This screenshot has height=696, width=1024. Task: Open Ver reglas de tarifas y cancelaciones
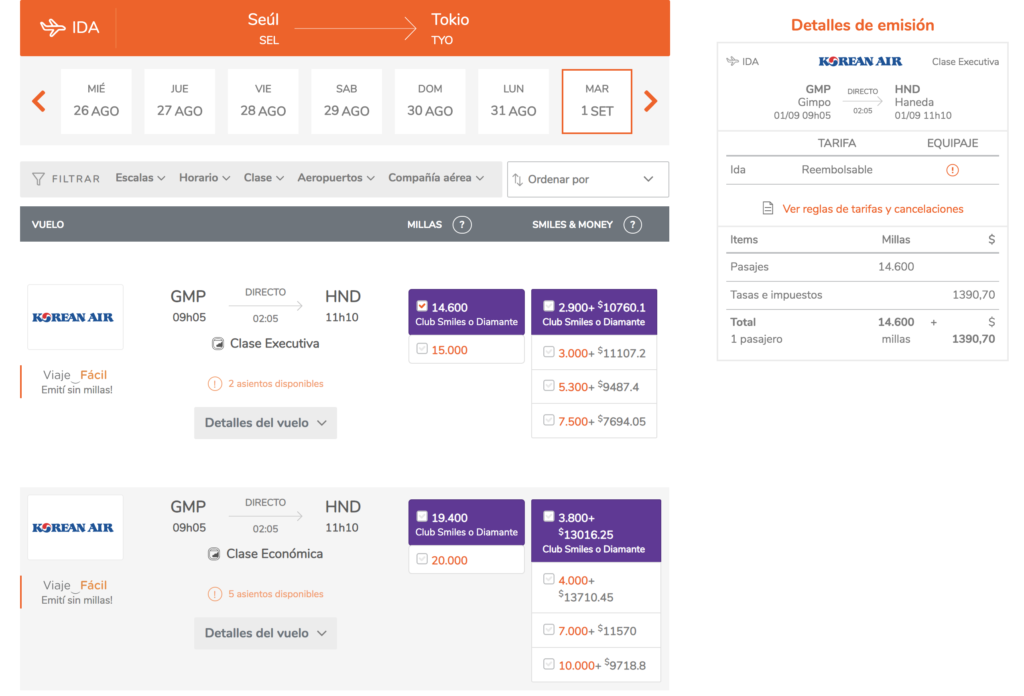[872, 209]
